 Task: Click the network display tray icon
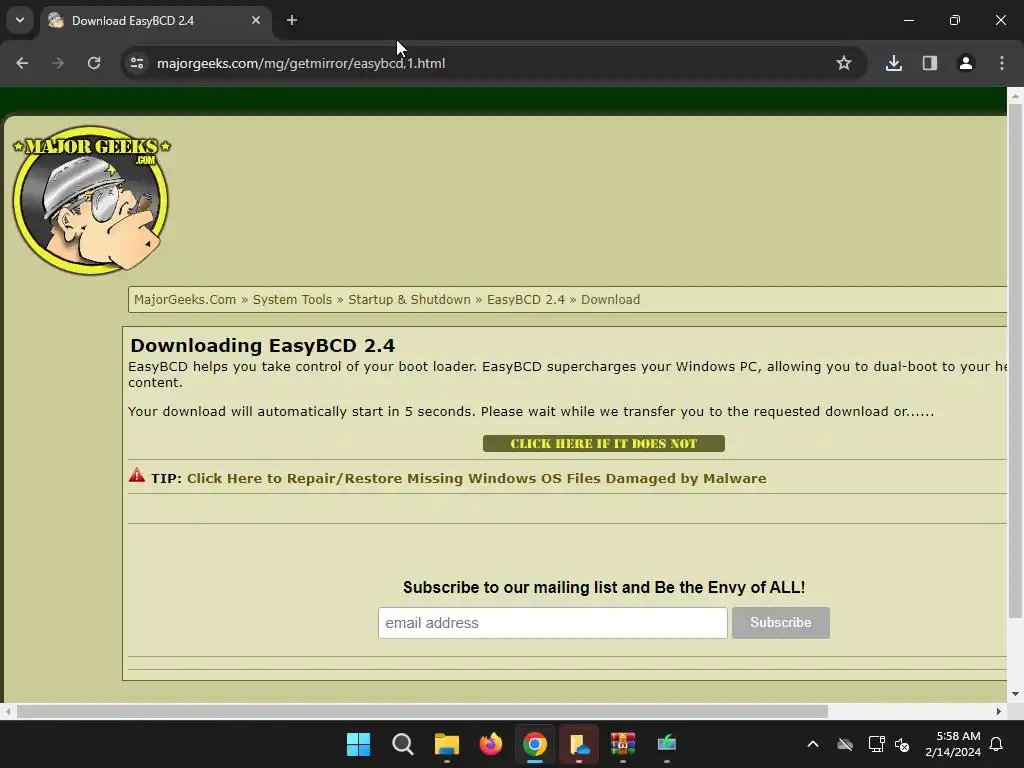[x=876, y=744]
